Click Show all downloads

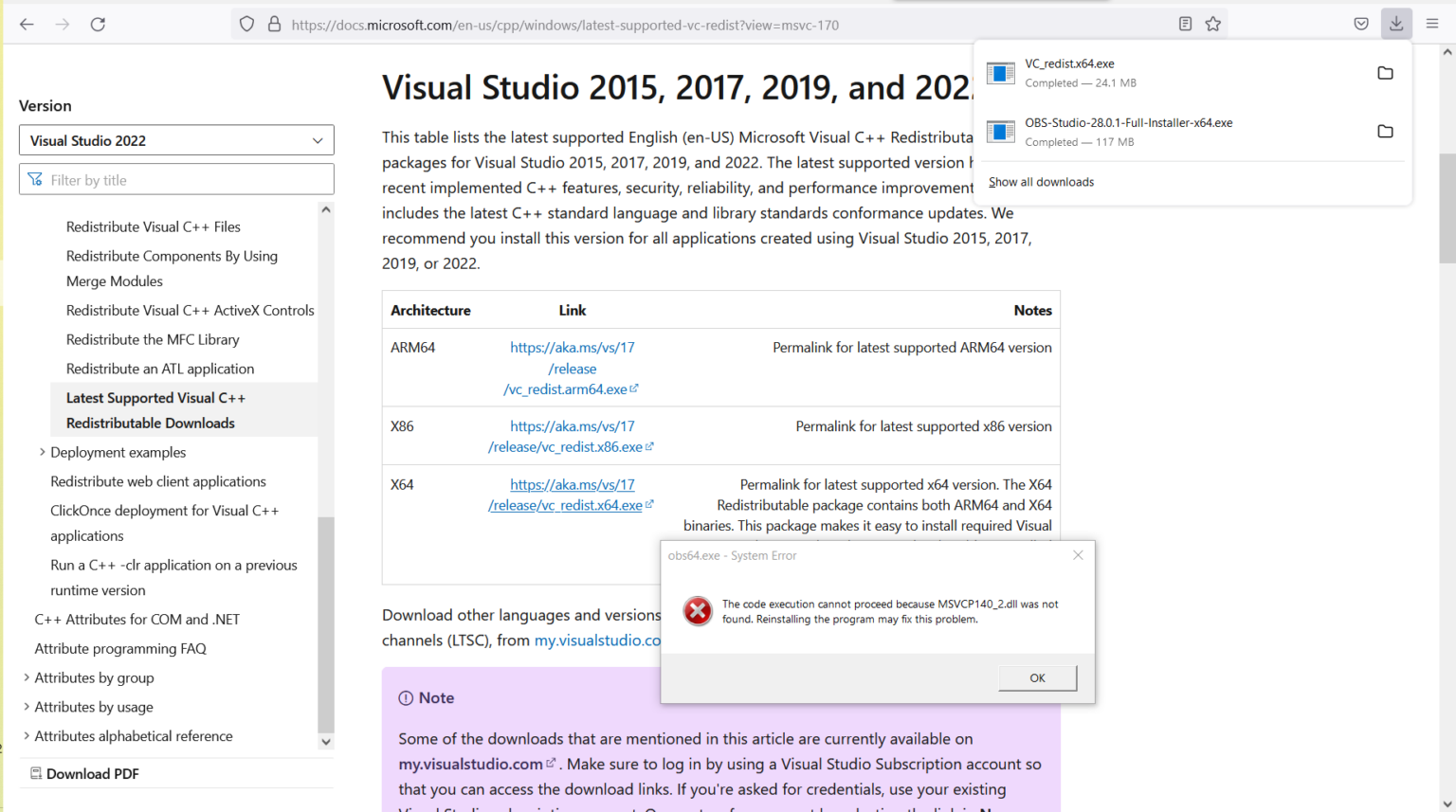point(1041,182)
